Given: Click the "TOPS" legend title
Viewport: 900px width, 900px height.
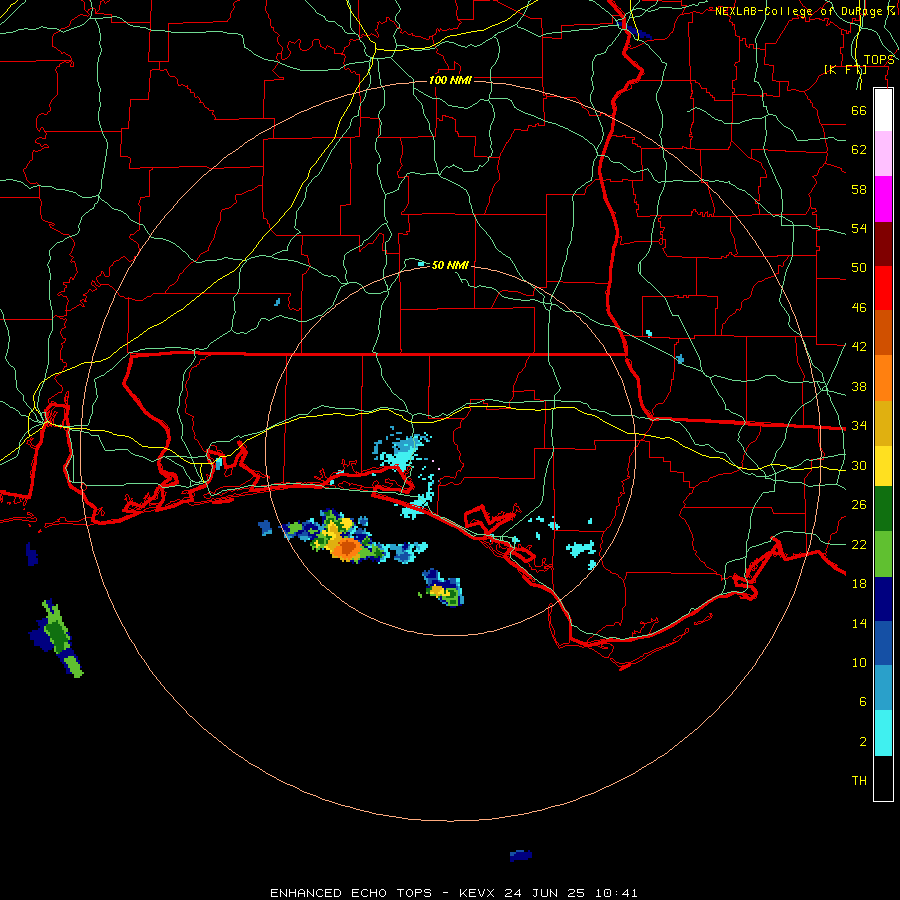Looking at the screenshot, I should 879,60.
